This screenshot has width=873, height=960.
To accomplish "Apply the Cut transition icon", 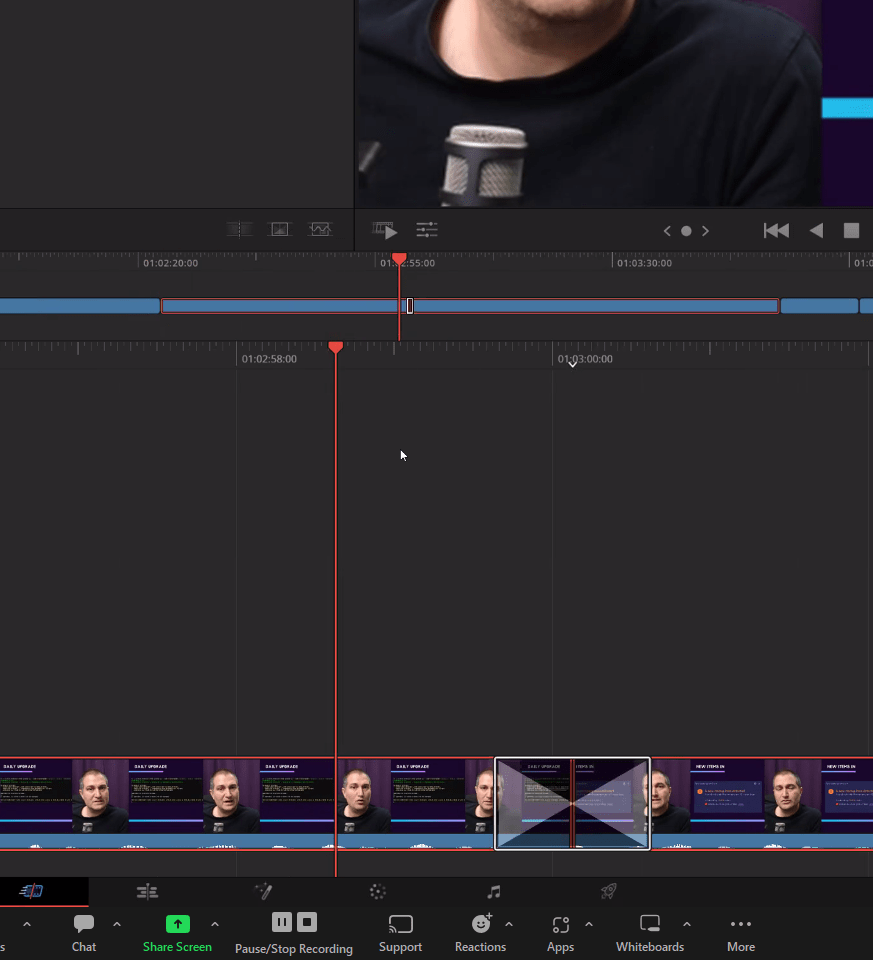I will [x=240, y=230].
